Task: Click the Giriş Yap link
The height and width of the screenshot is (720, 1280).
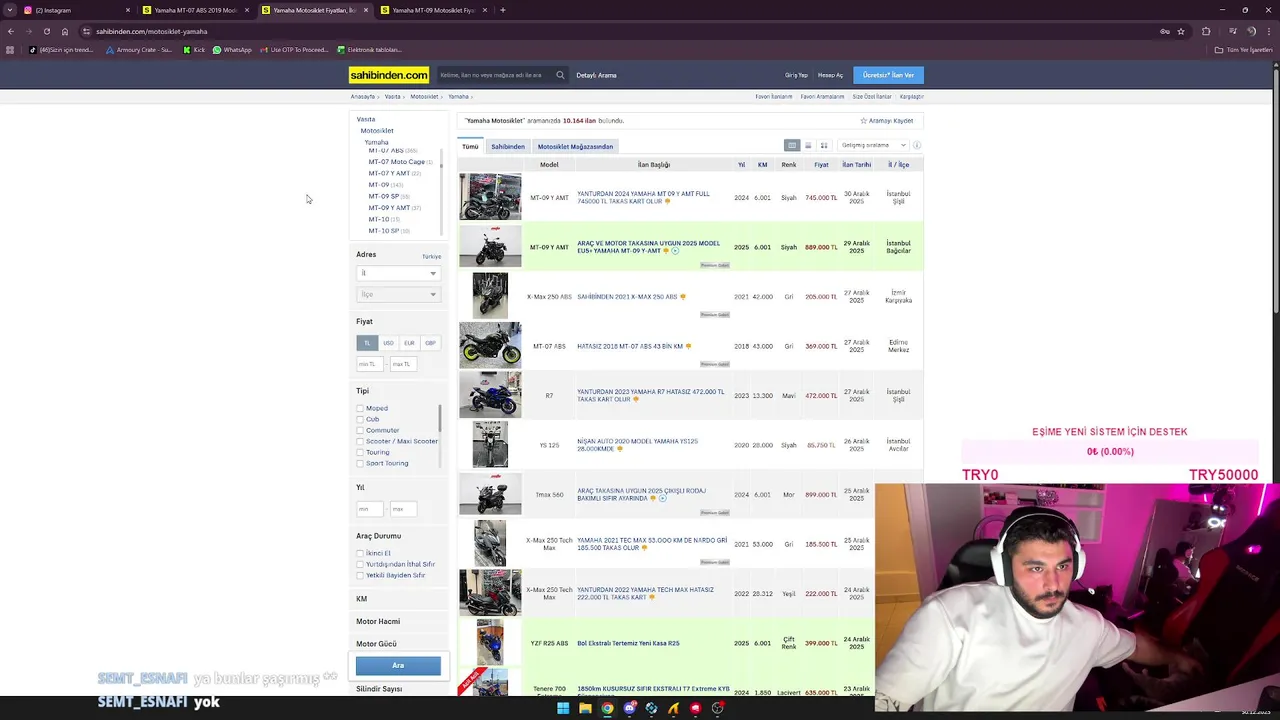Action: click(796, 75)
